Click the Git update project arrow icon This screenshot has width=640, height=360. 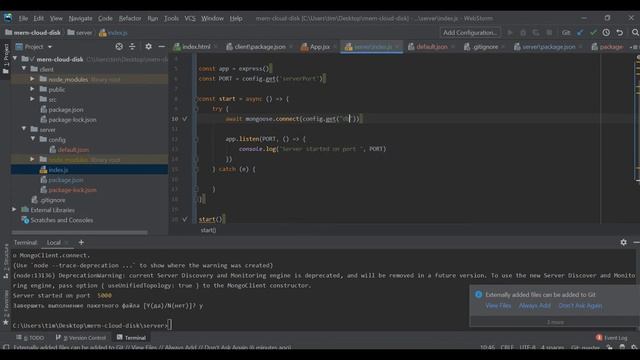click(x=580, y=33)
